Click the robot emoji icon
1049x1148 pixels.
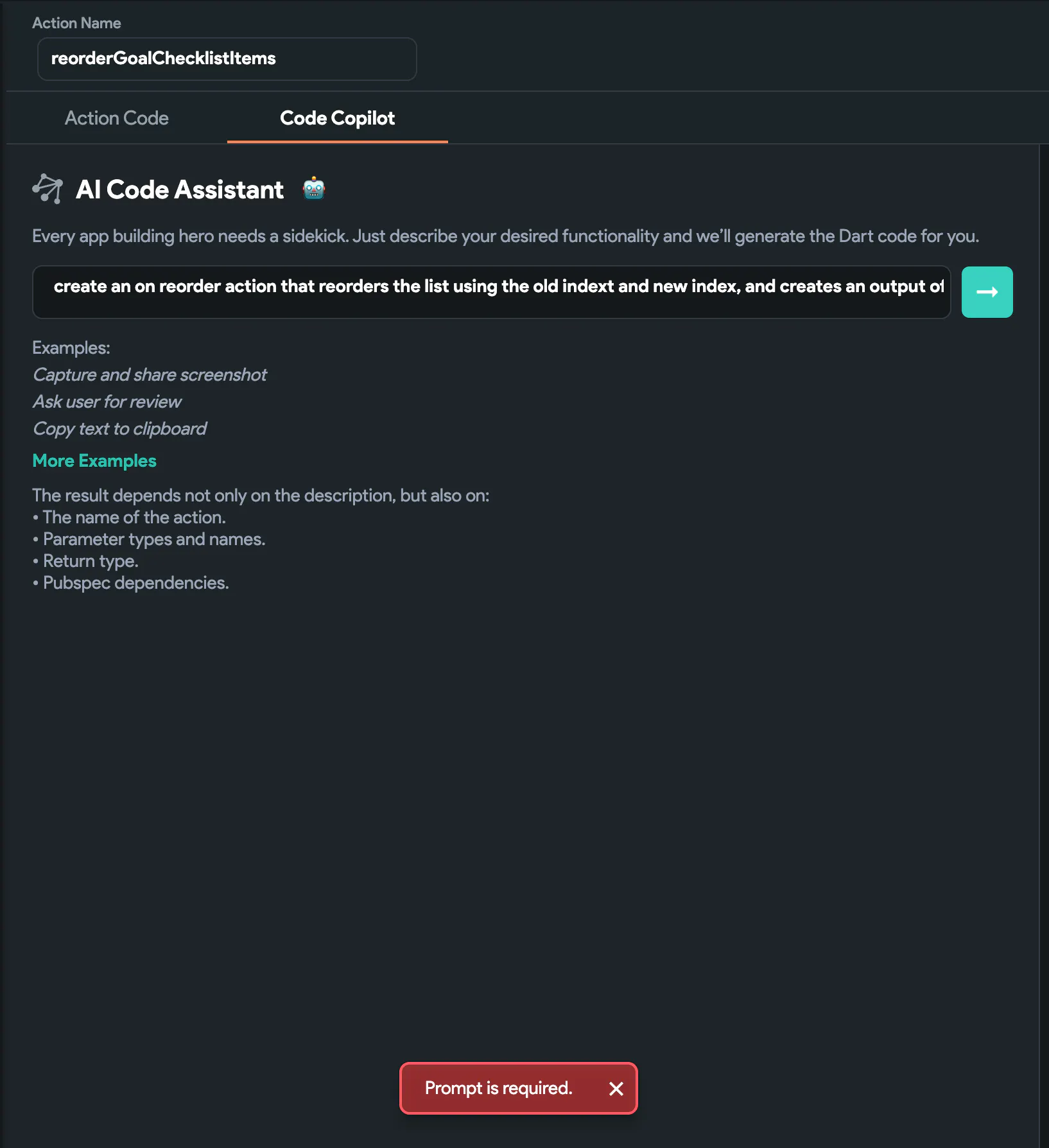tap(314, 189)
